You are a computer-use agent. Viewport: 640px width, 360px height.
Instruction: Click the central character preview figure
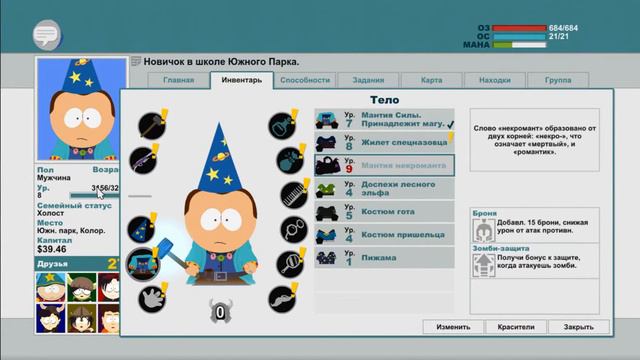[220, 204]
